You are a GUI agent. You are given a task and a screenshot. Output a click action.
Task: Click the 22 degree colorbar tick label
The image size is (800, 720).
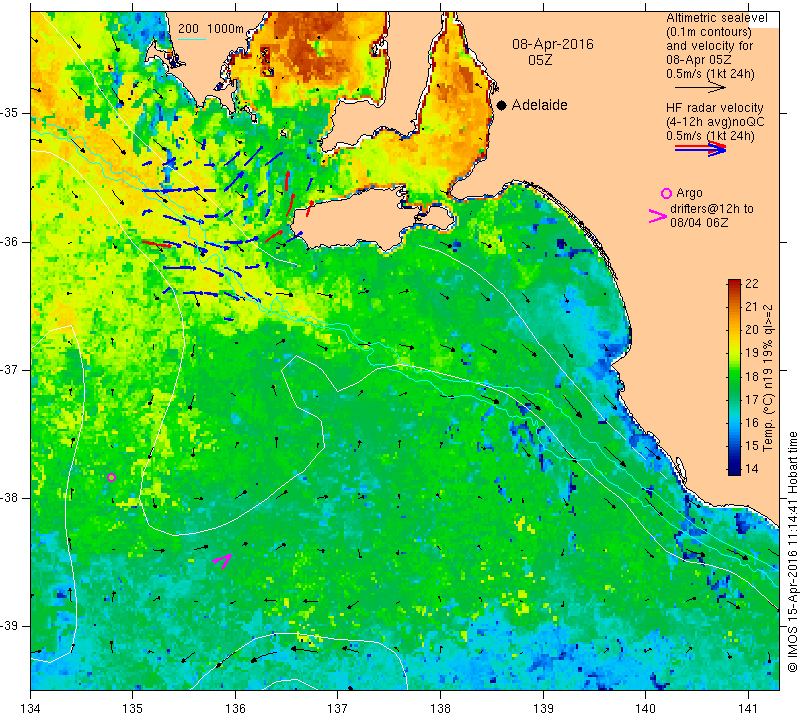point(752,284)
